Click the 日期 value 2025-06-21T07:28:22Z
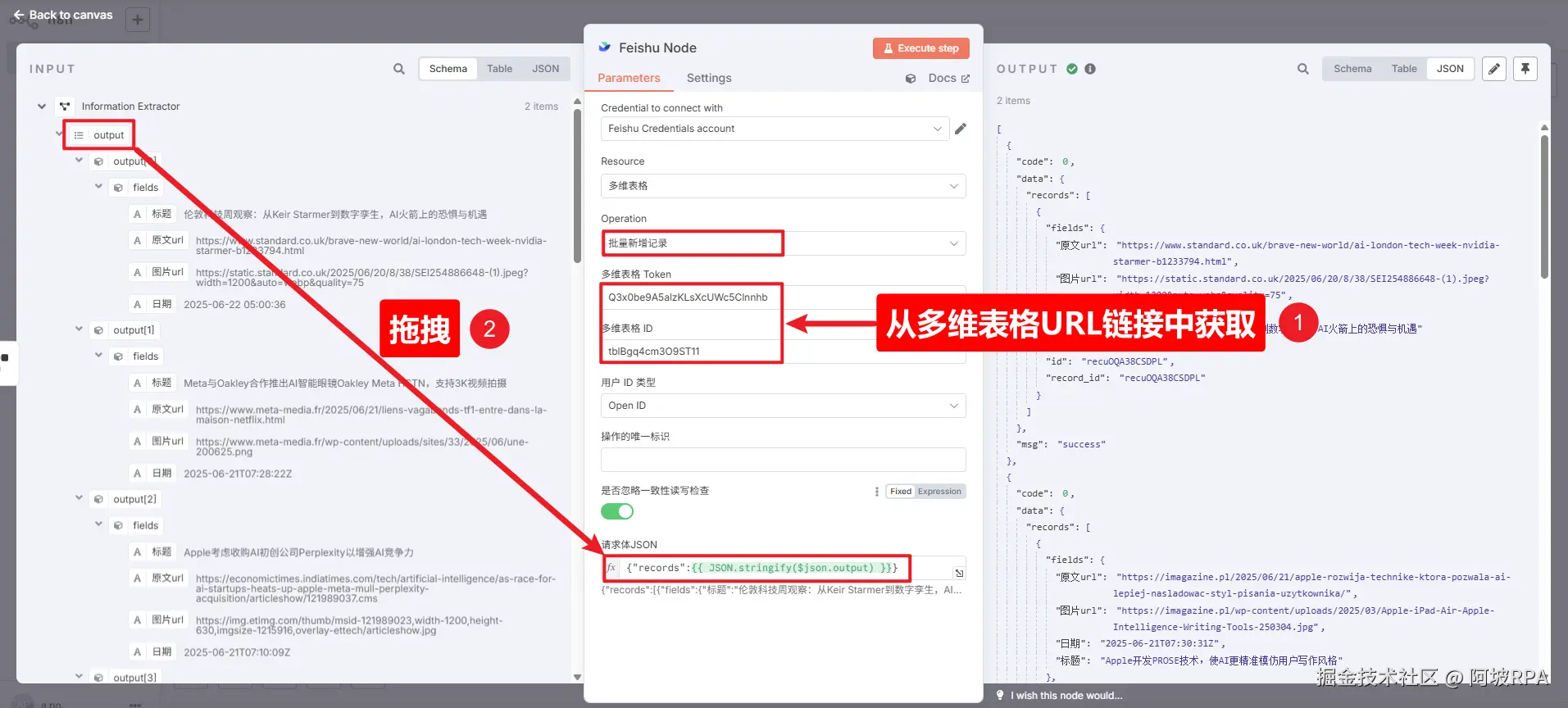This screenshot has width=1568, height=708. [x=238, y=474]
